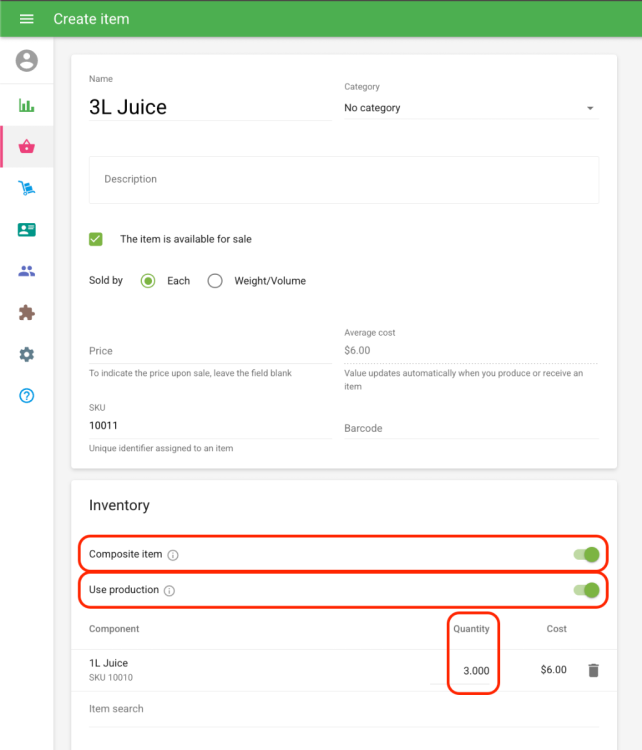Focus the Description text area
The image size is (642, 750).
pyautogui.click(x=343, y=179)
